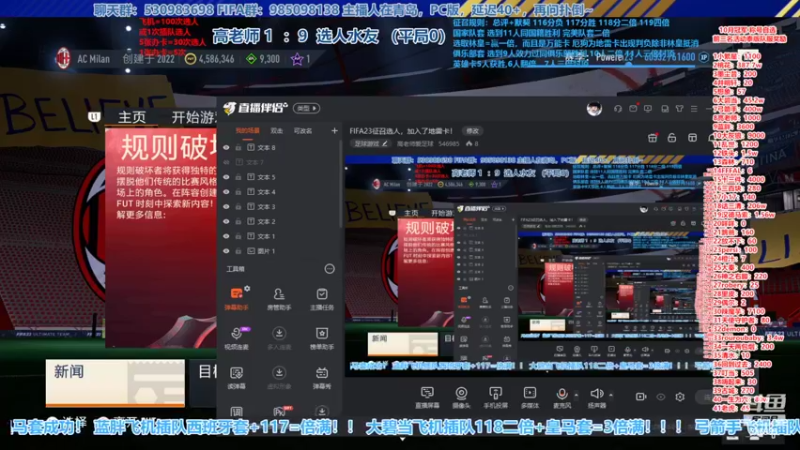Toggle the lock on 图片 1
The height and width of the screenshot is (450, 800).
pos(238,251)
